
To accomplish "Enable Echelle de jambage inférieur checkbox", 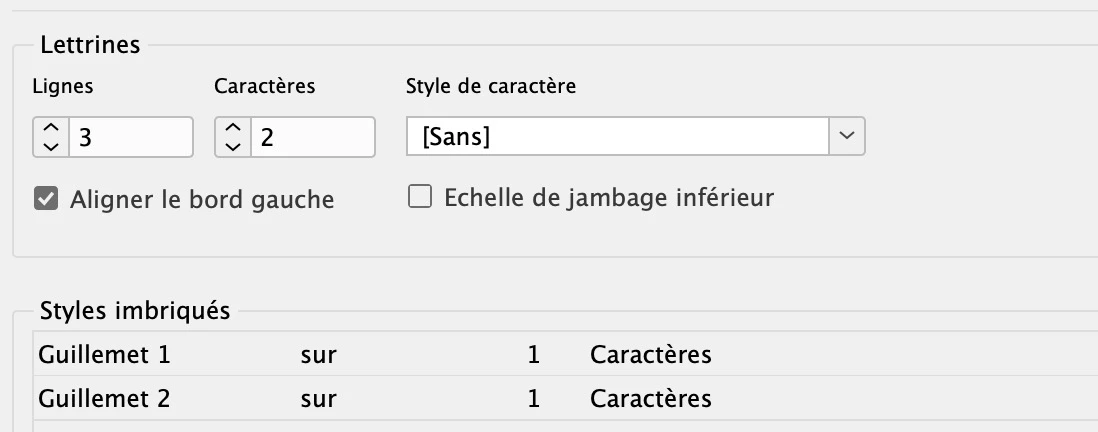I will point(420,197).
